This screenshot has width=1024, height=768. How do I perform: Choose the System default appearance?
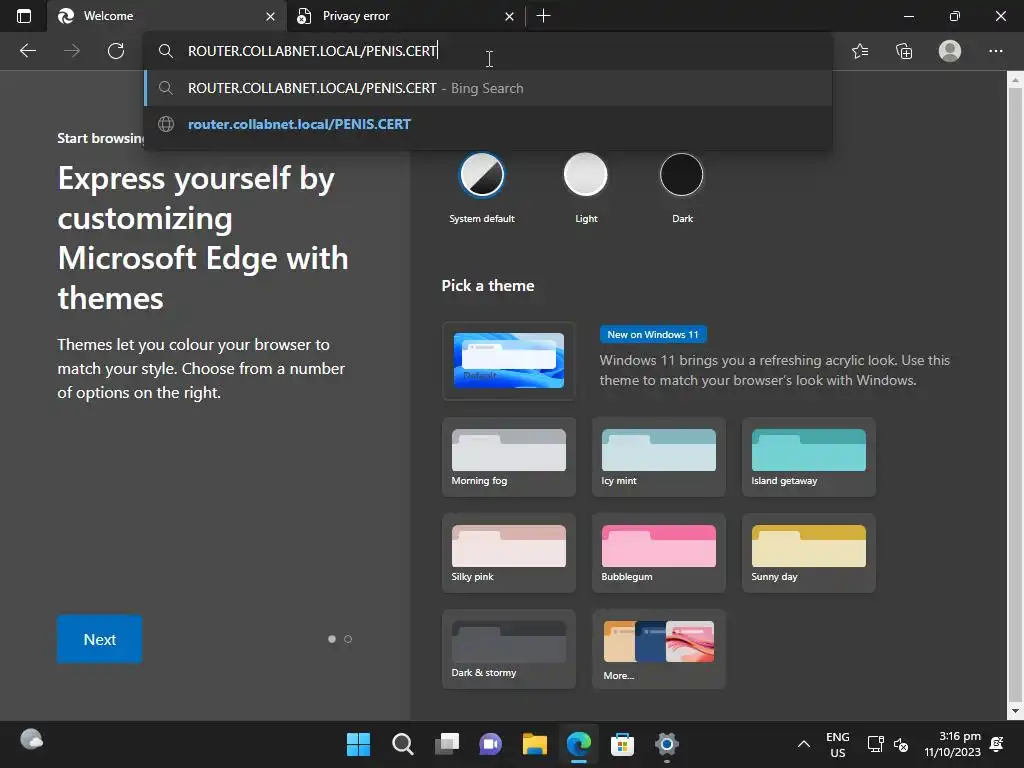click(482, 175)
